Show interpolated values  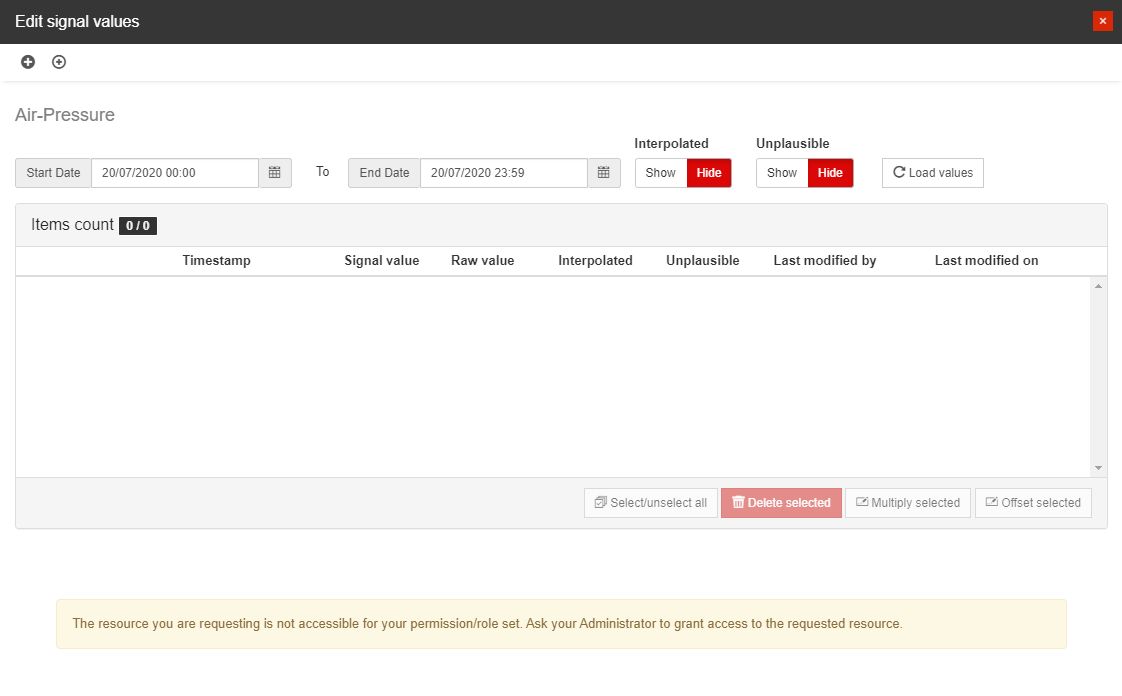click(660, 173)
